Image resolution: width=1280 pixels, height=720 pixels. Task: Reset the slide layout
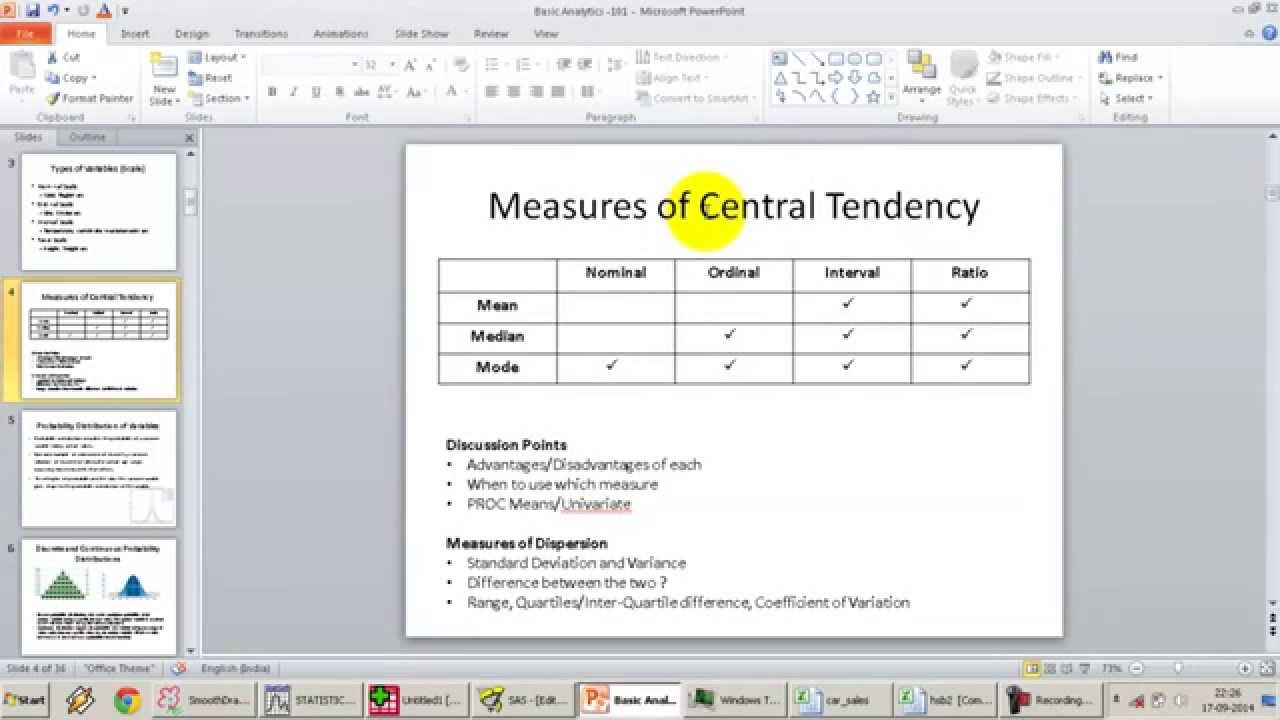(210, 78)
